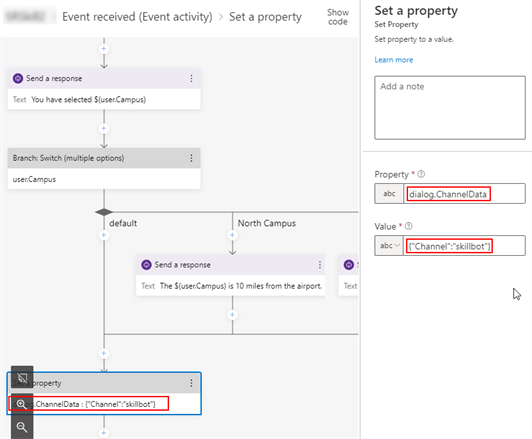Open the Property field help tooltip icon
Screen dimensions: 532x439
[x=421, y=174]
